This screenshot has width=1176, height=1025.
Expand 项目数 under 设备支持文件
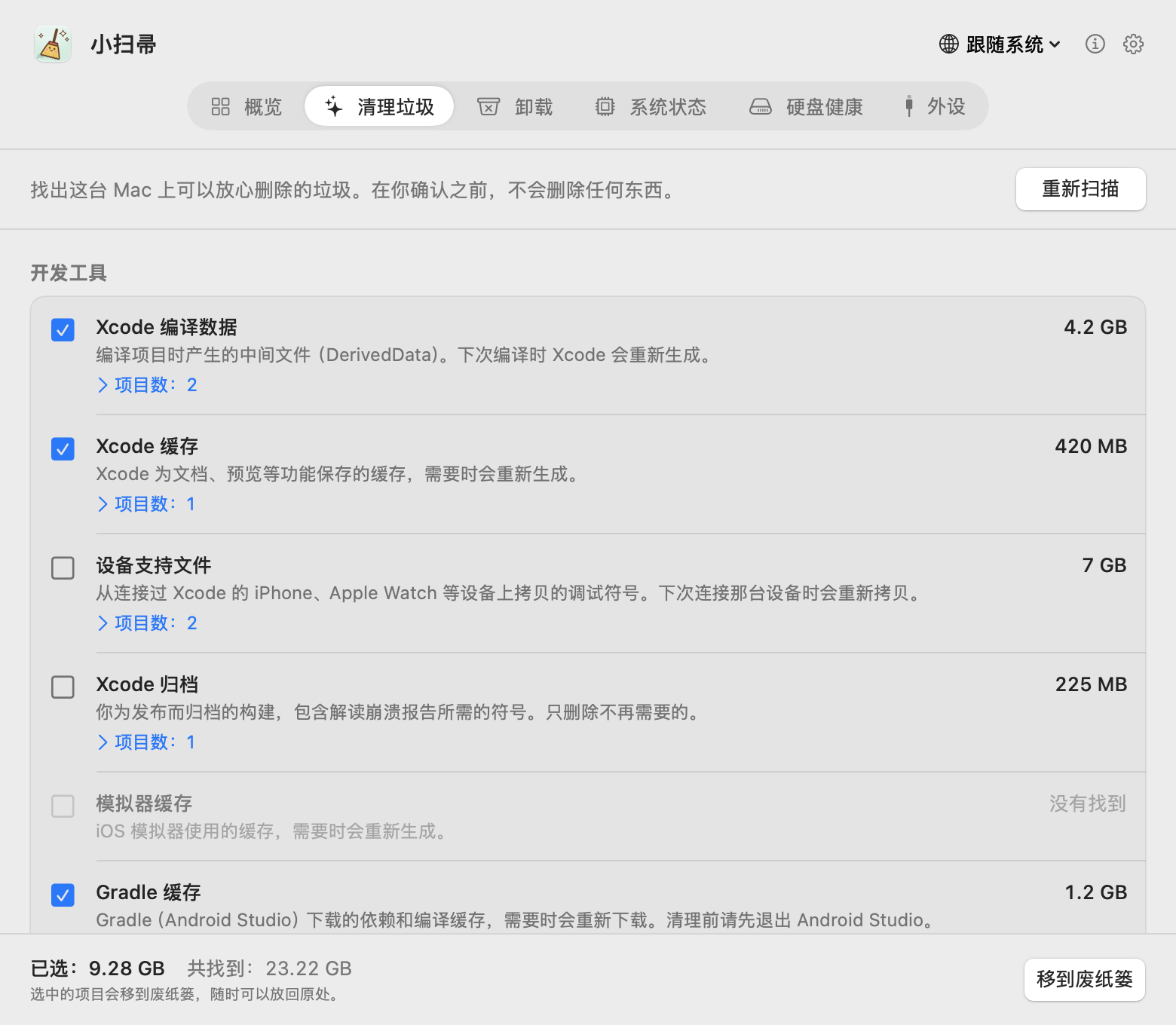(x=147, y=623)
